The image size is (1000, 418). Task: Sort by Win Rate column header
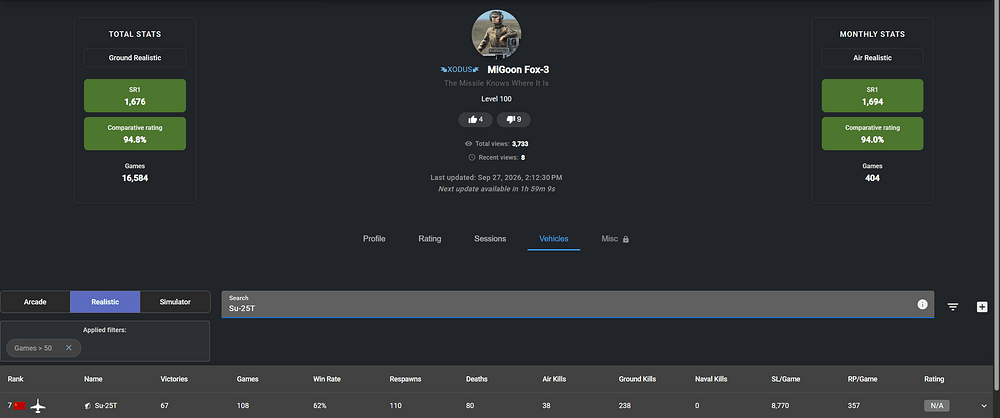pyautogui.click(x=327, y=379)
